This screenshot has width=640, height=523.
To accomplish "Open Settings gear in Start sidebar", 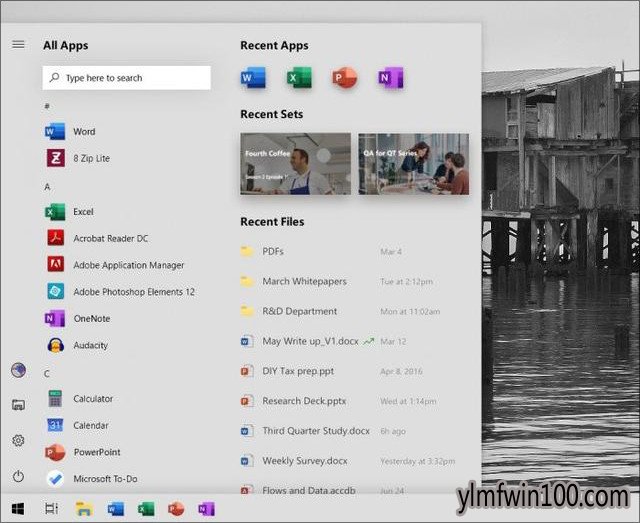I will pos(18,440).
